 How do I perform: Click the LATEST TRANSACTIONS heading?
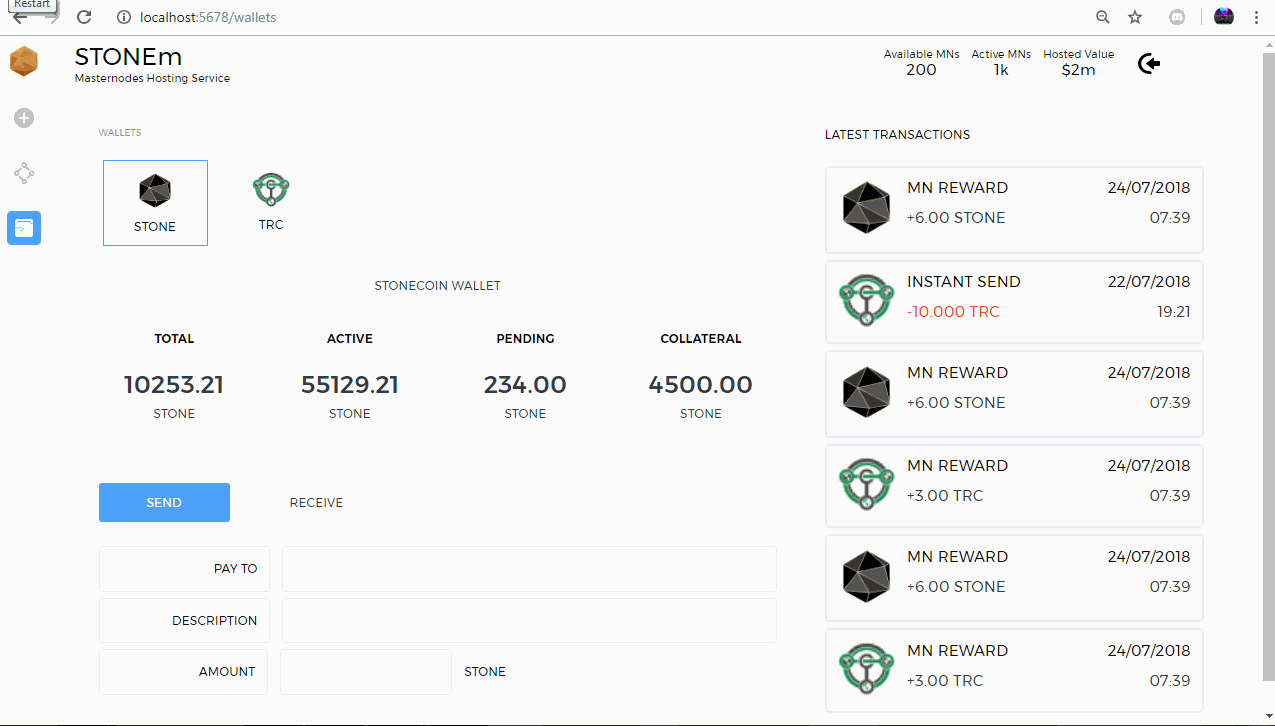[897, 135]
